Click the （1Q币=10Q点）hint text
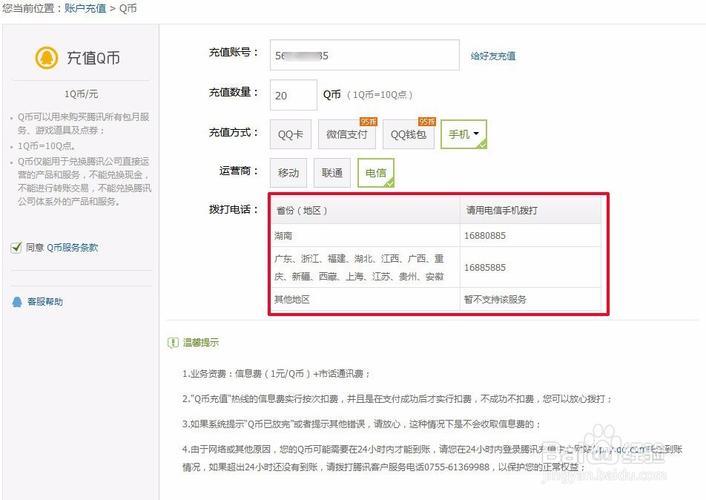The image size is (706, 500). tap(380, 95)
